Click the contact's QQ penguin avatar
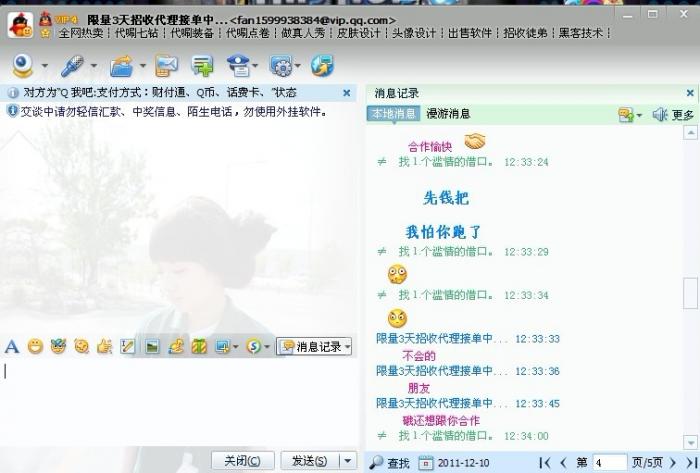 click(x=20, y=25)
